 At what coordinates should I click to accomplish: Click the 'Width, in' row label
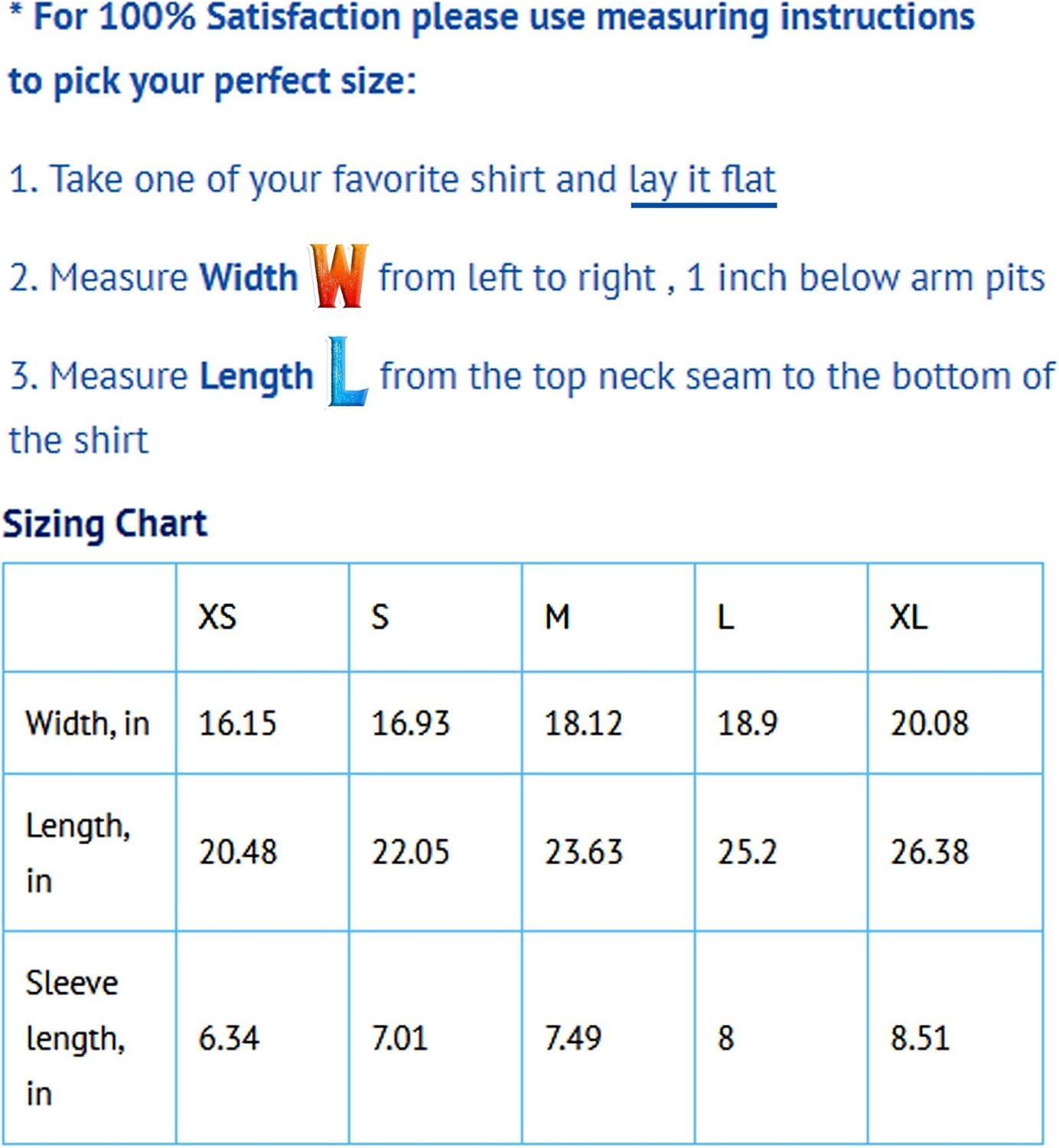click(87, 723)
